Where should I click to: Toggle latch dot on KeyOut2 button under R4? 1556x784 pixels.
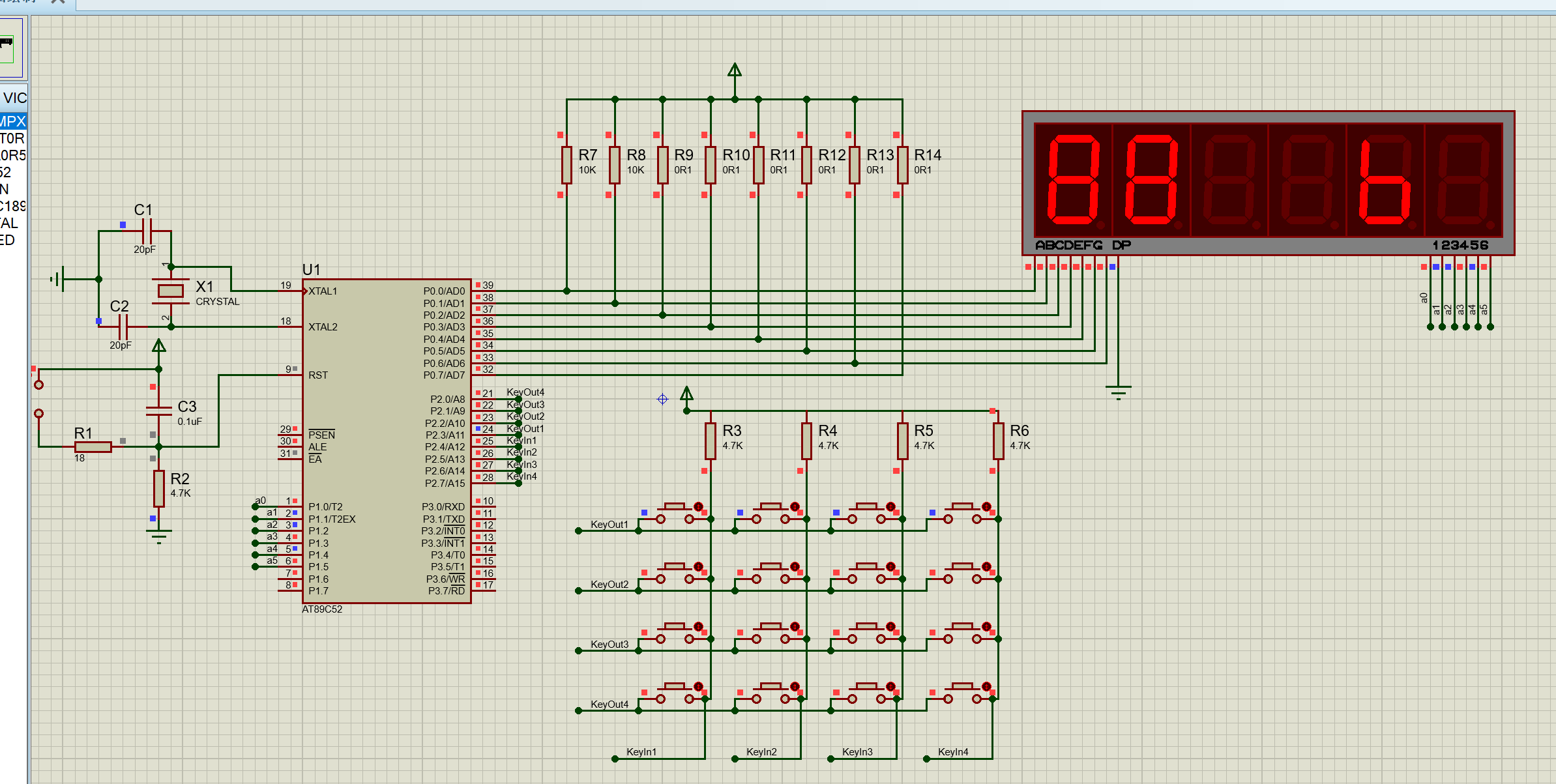(795, 566)
